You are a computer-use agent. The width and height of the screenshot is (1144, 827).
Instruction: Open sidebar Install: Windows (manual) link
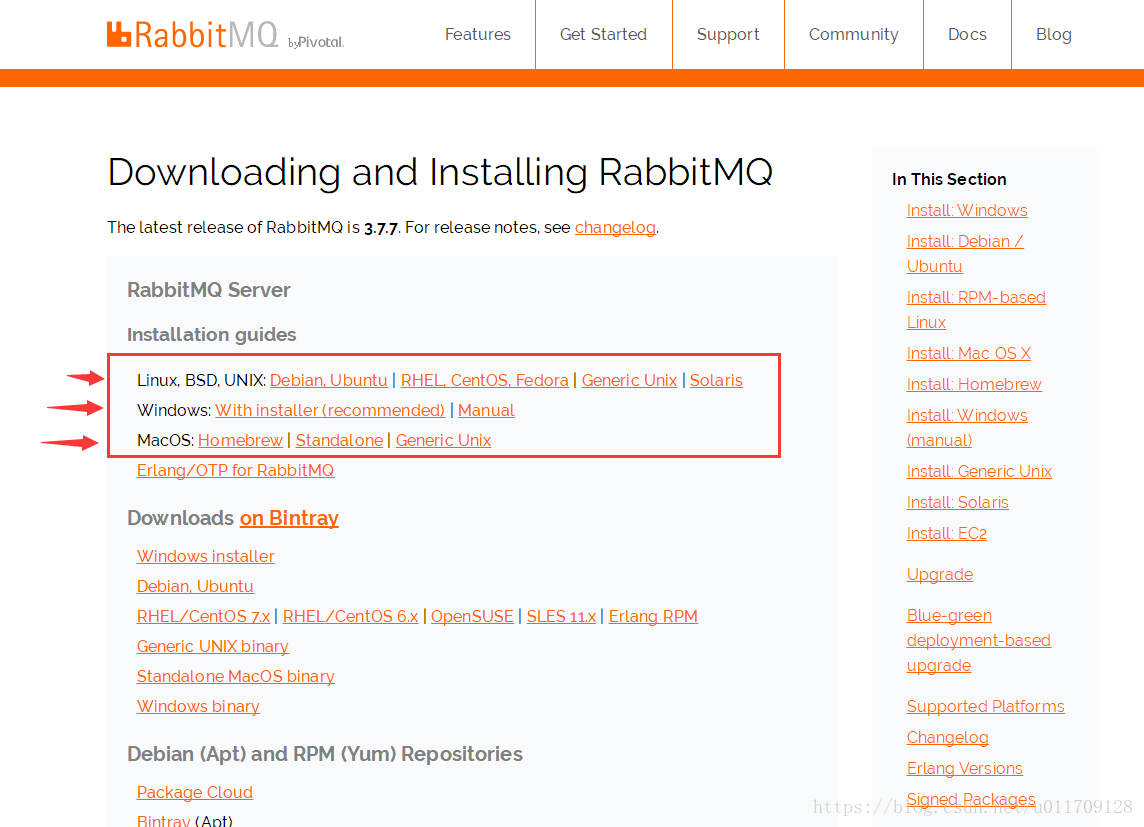tap(967, 428)
